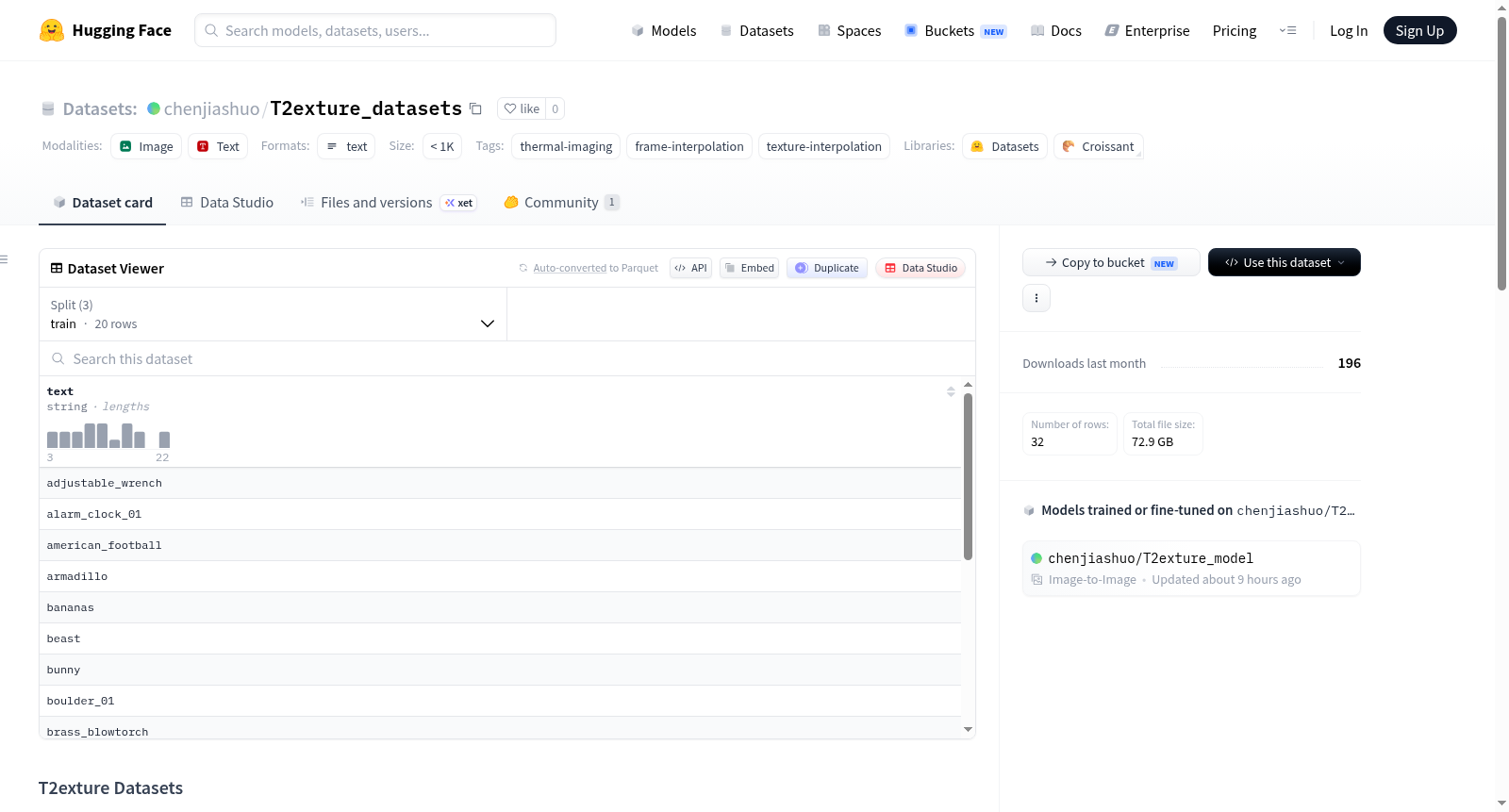Open Spaces in the top navigation
Image resolution: width=1509 pixels, height=812 pixels.
click(x=850, y=30)
